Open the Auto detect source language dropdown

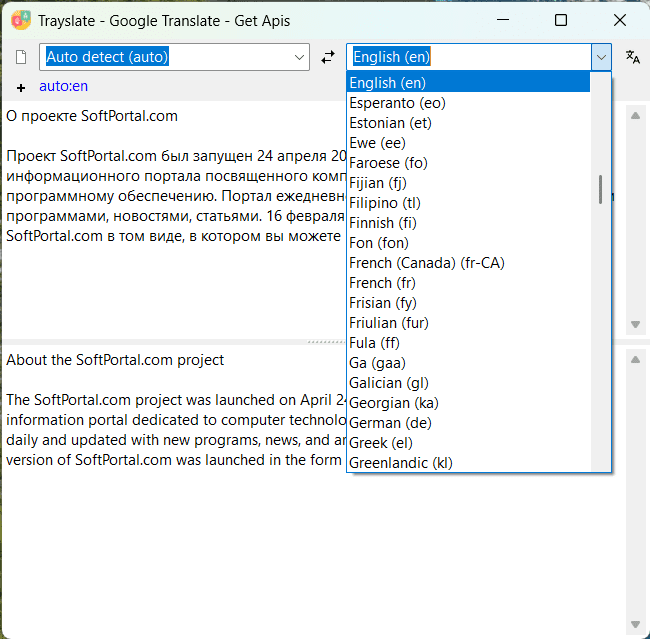(x=299, y=57)
